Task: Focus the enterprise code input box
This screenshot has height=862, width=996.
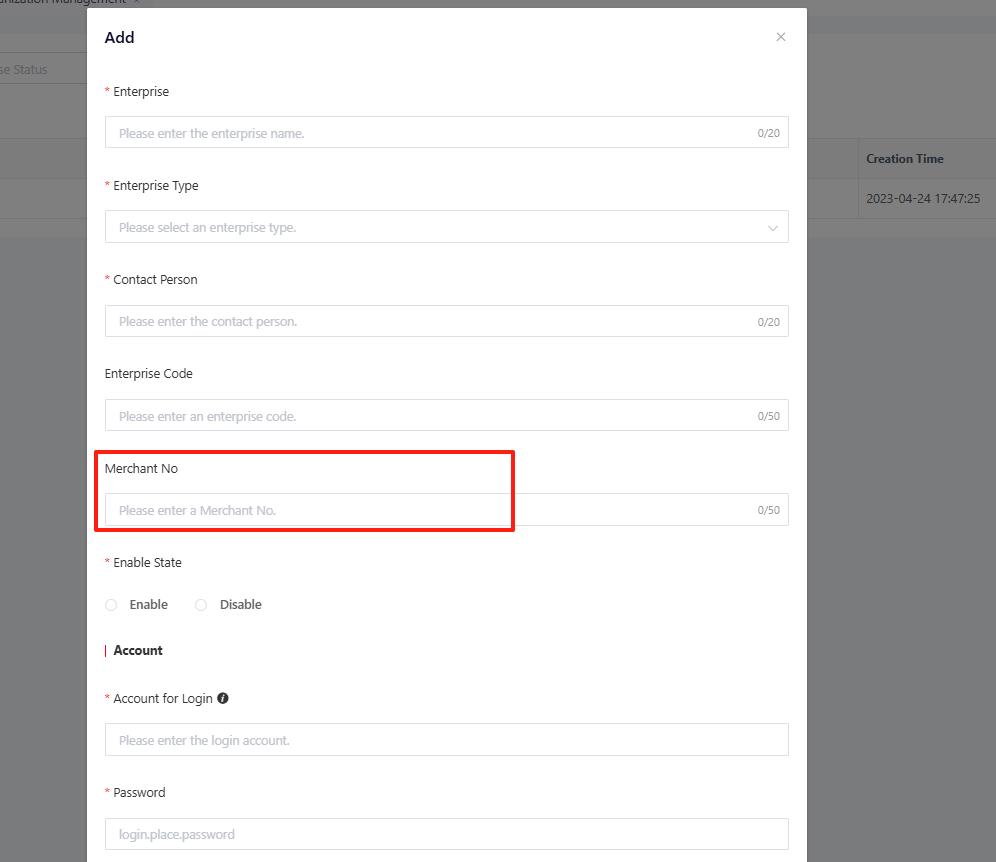Action: 430,416
